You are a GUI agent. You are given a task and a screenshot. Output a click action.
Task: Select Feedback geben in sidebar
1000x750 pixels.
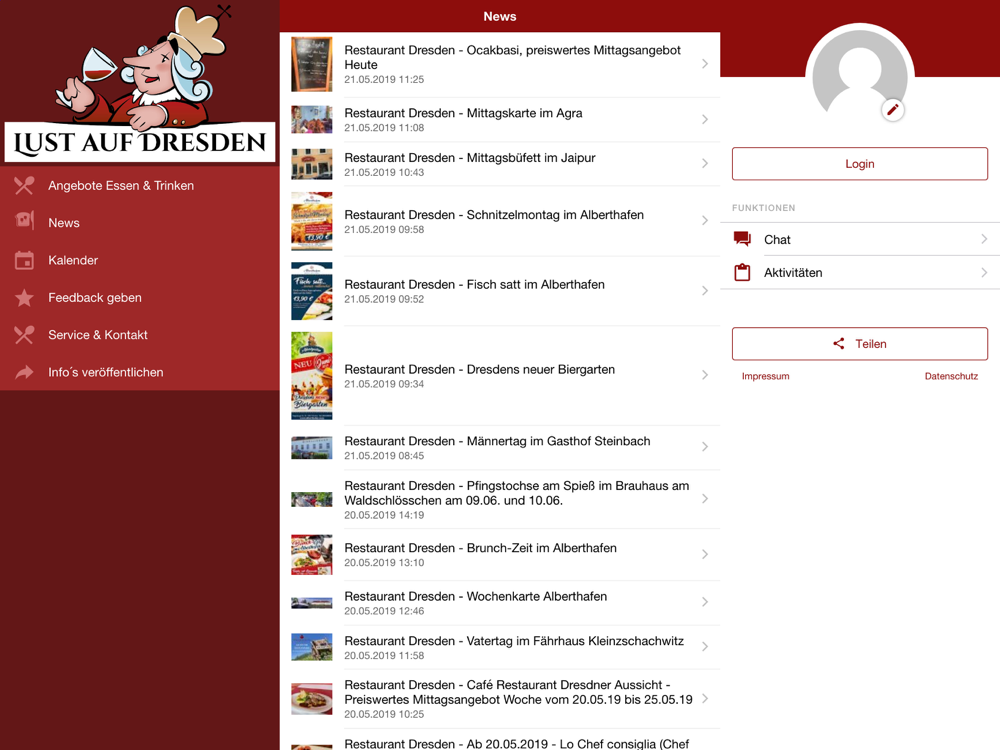140,298
